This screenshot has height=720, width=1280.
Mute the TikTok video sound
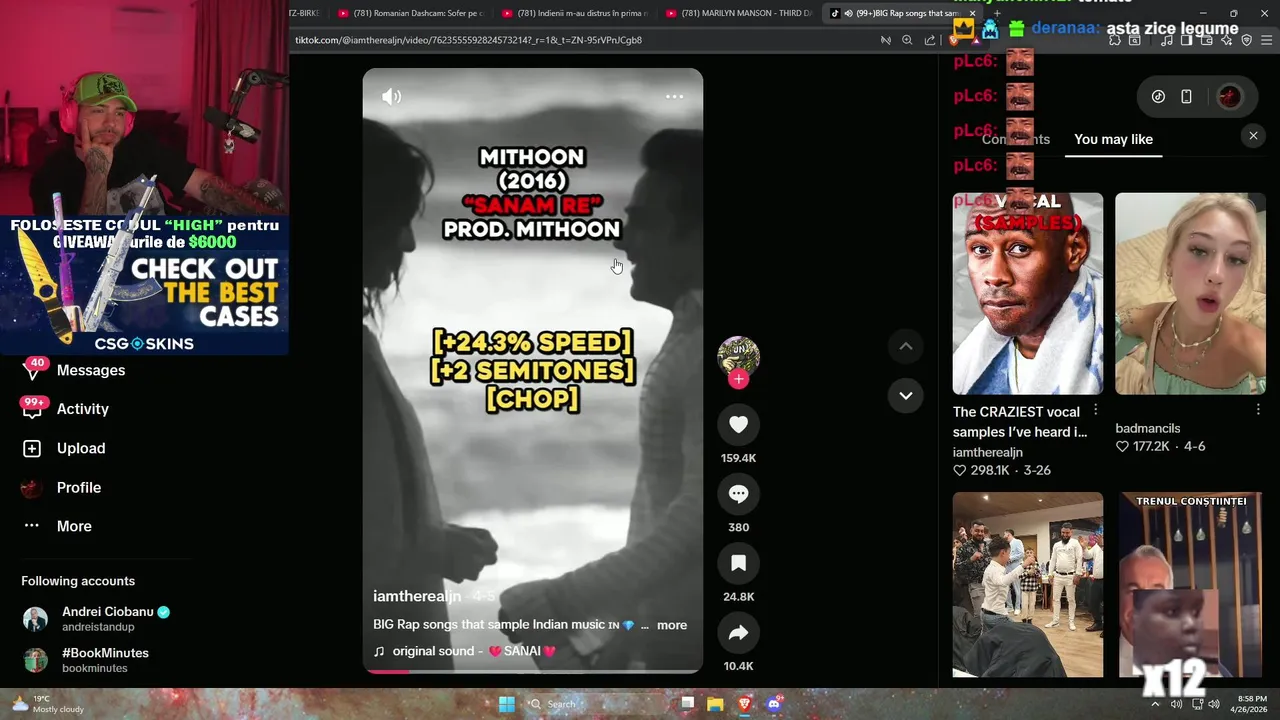coord(391,97)
